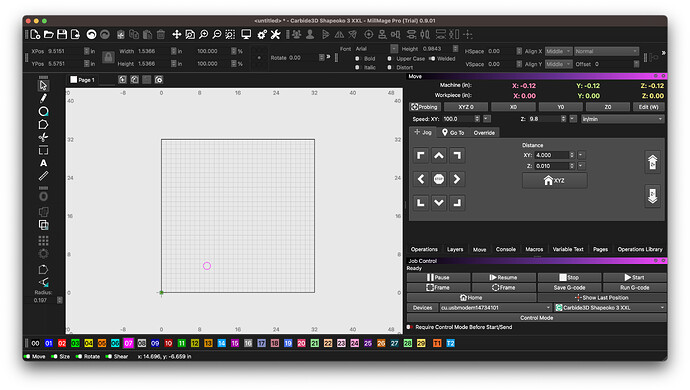Select the arrow Select tool
Screen dimensions: 690x390
coord(43,85)
